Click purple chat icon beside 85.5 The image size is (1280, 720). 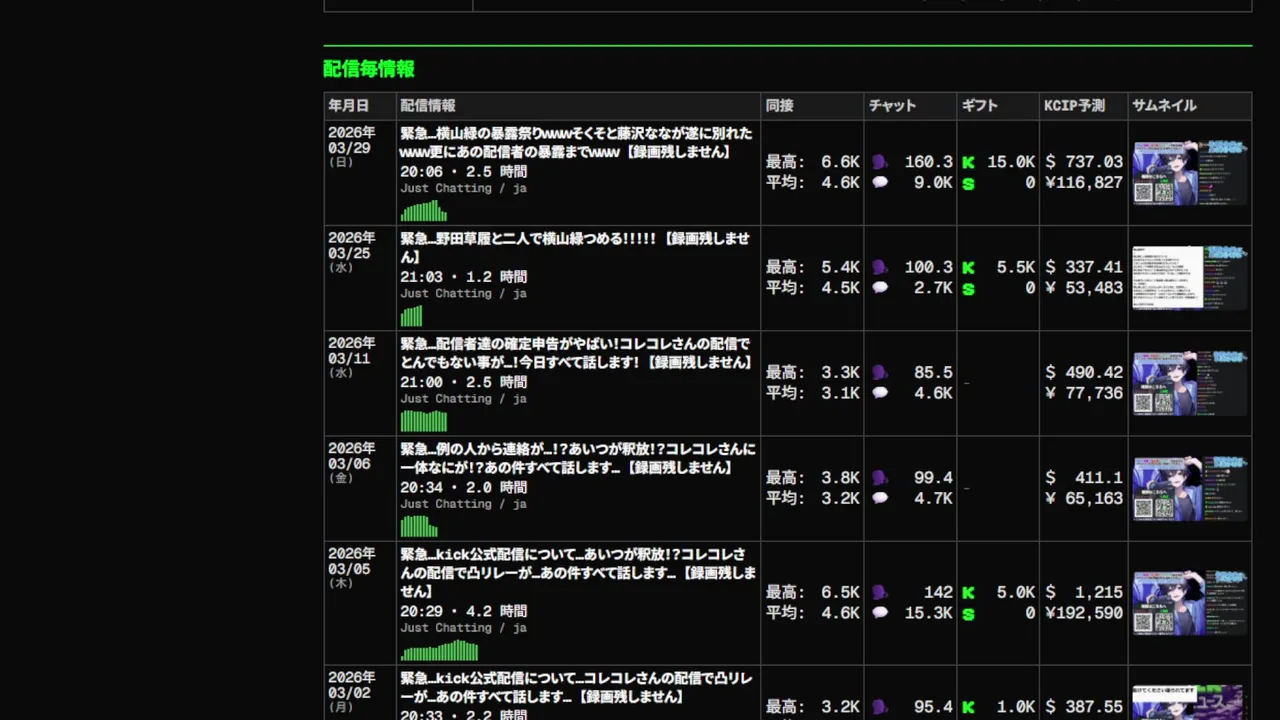(879, 372)
